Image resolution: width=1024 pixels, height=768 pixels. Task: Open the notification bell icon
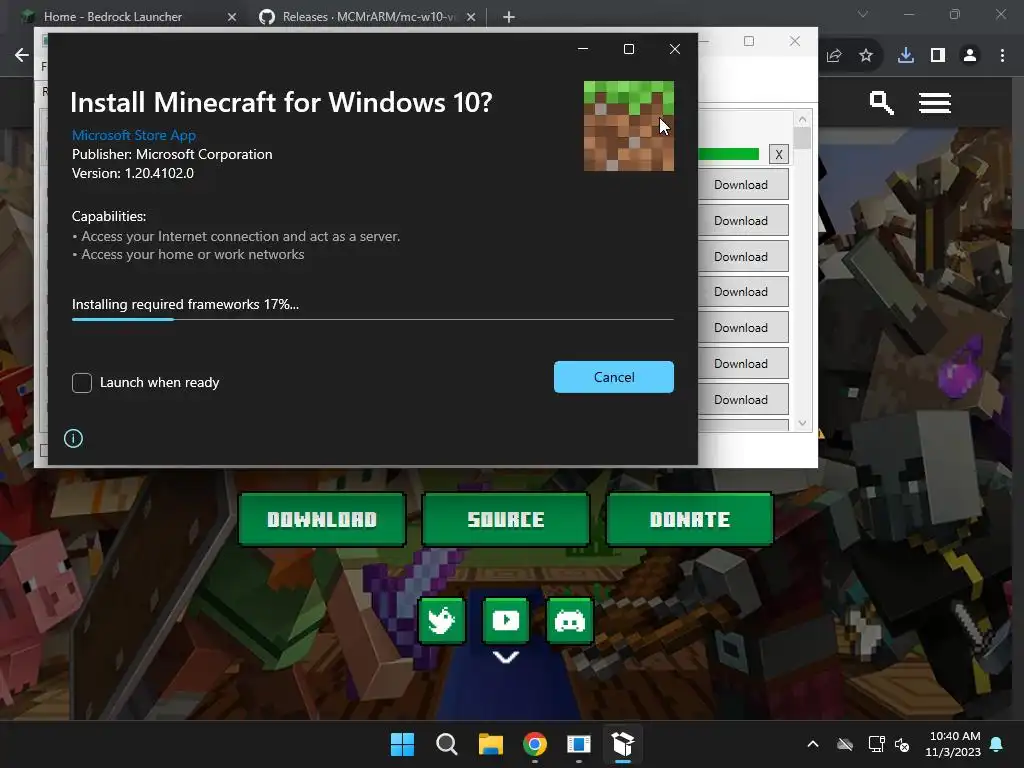tap(997, 744)
